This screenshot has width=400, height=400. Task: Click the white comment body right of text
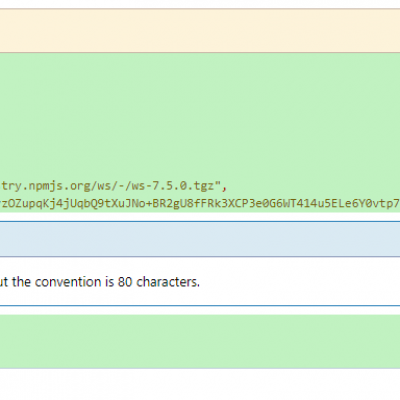(x=300, y=282)
